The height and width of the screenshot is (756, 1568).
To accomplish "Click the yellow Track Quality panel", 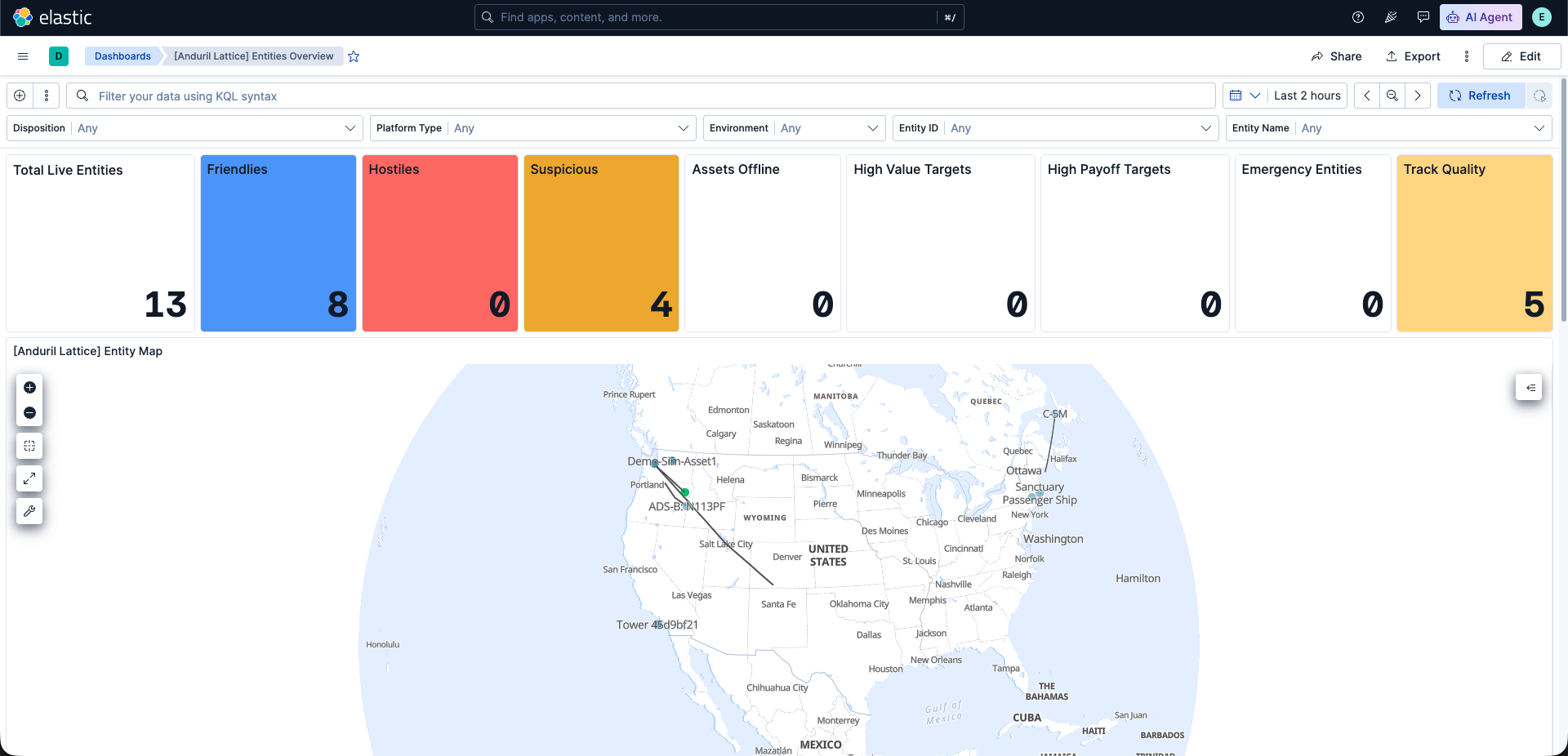I will pyautogui.click(x=1475, y=243).
